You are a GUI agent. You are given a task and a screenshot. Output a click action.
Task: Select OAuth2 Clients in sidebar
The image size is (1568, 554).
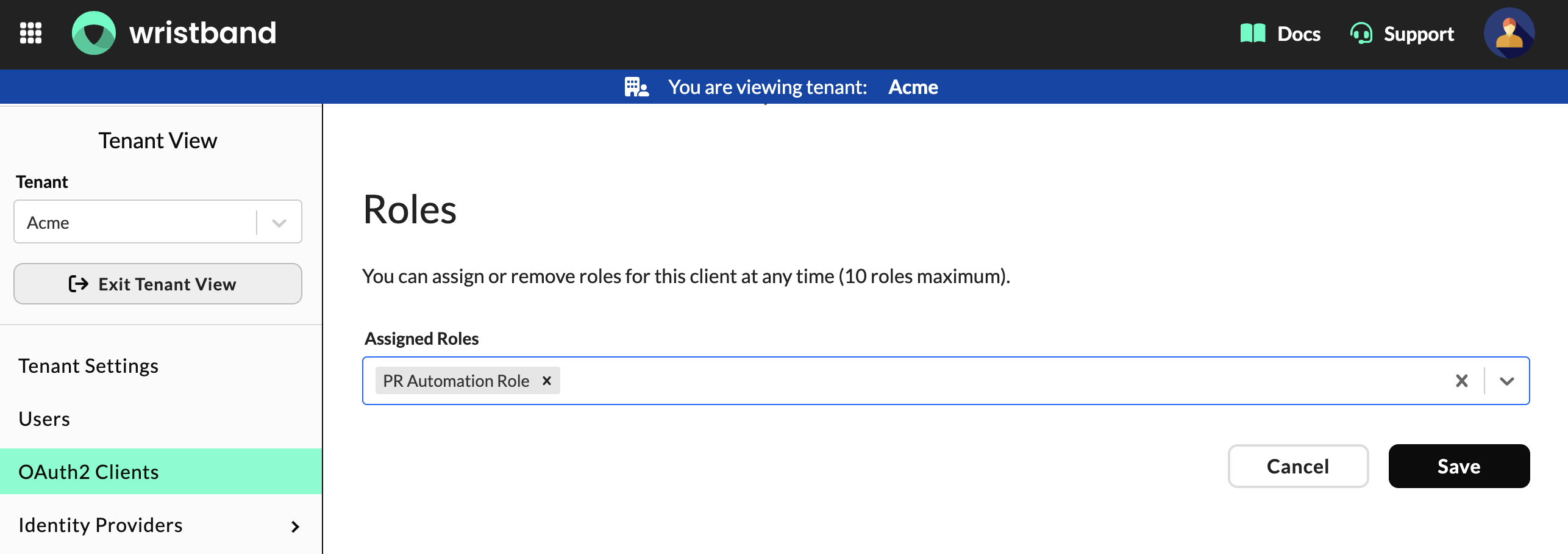[161, 472]
